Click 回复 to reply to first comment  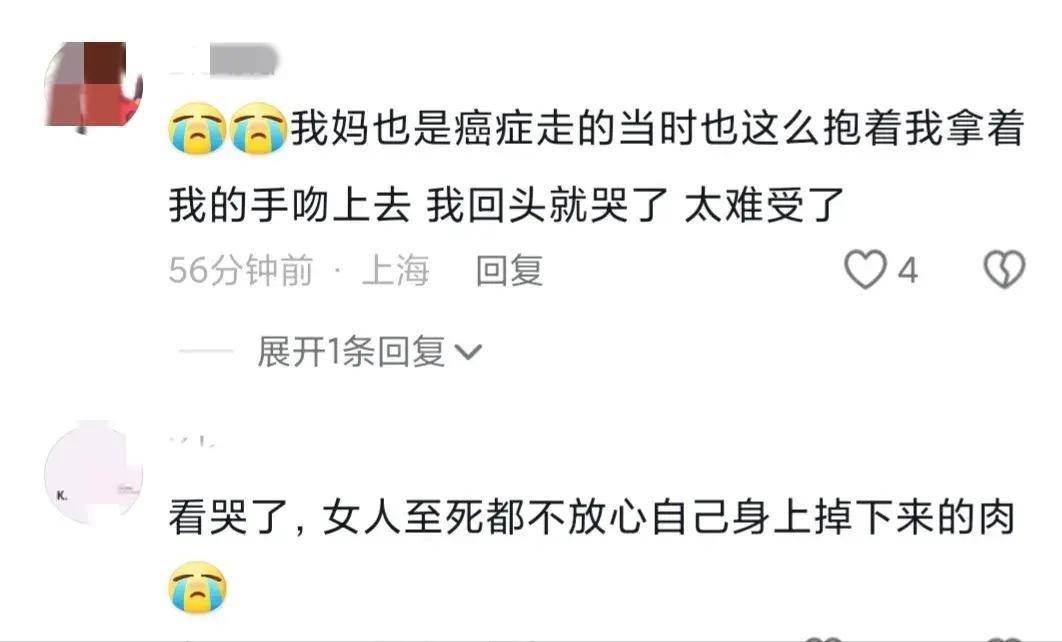509,270
